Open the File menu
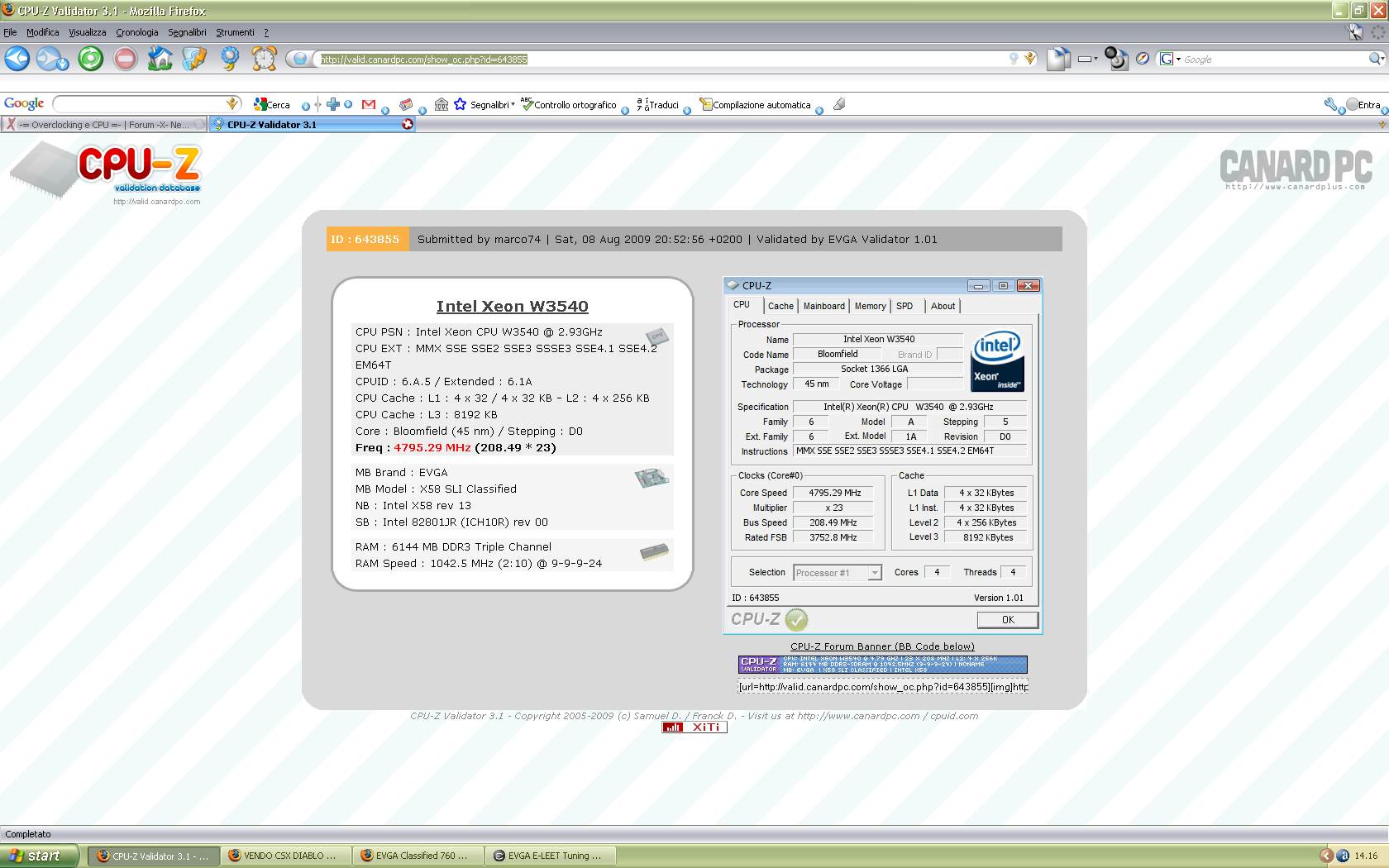 click(x=10, y=32)
